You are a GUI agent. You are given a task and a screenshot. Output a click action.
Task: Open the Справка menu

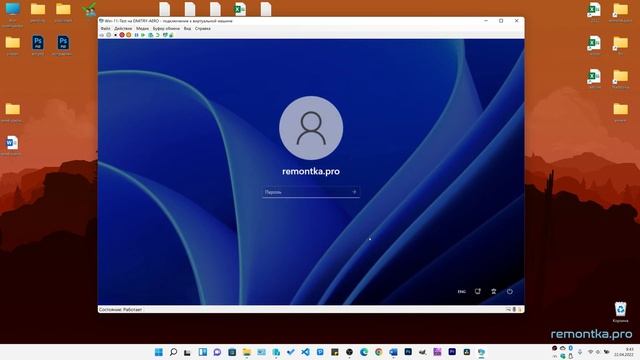click(x=203, y=29)
